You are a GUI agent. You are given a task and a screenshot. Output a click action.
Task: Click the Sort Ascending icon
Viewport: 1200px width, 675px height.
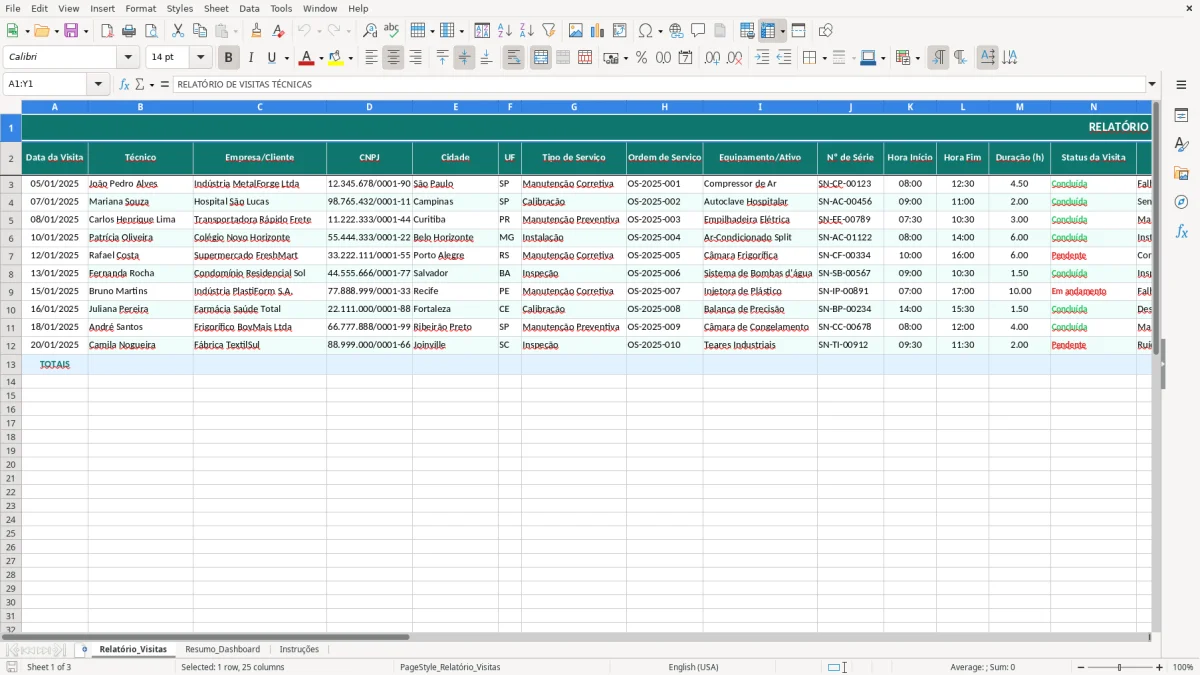[x=505, y=31]
